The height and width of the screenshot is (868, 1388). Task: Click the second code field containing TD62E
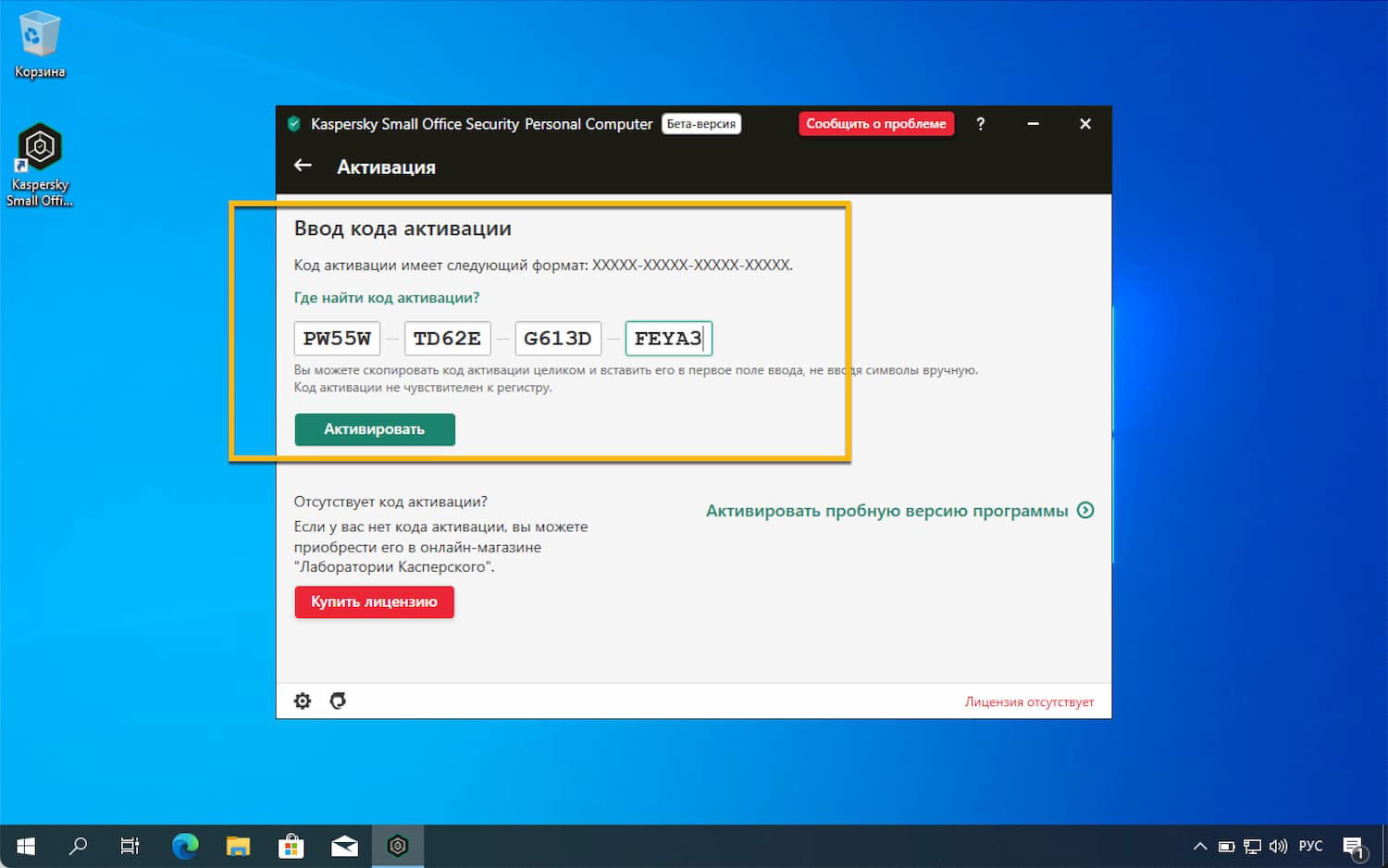[x=447, y=339]
